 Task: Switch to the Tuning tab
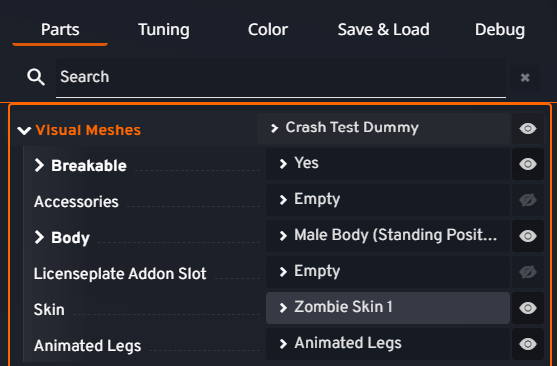click(164, 30)
